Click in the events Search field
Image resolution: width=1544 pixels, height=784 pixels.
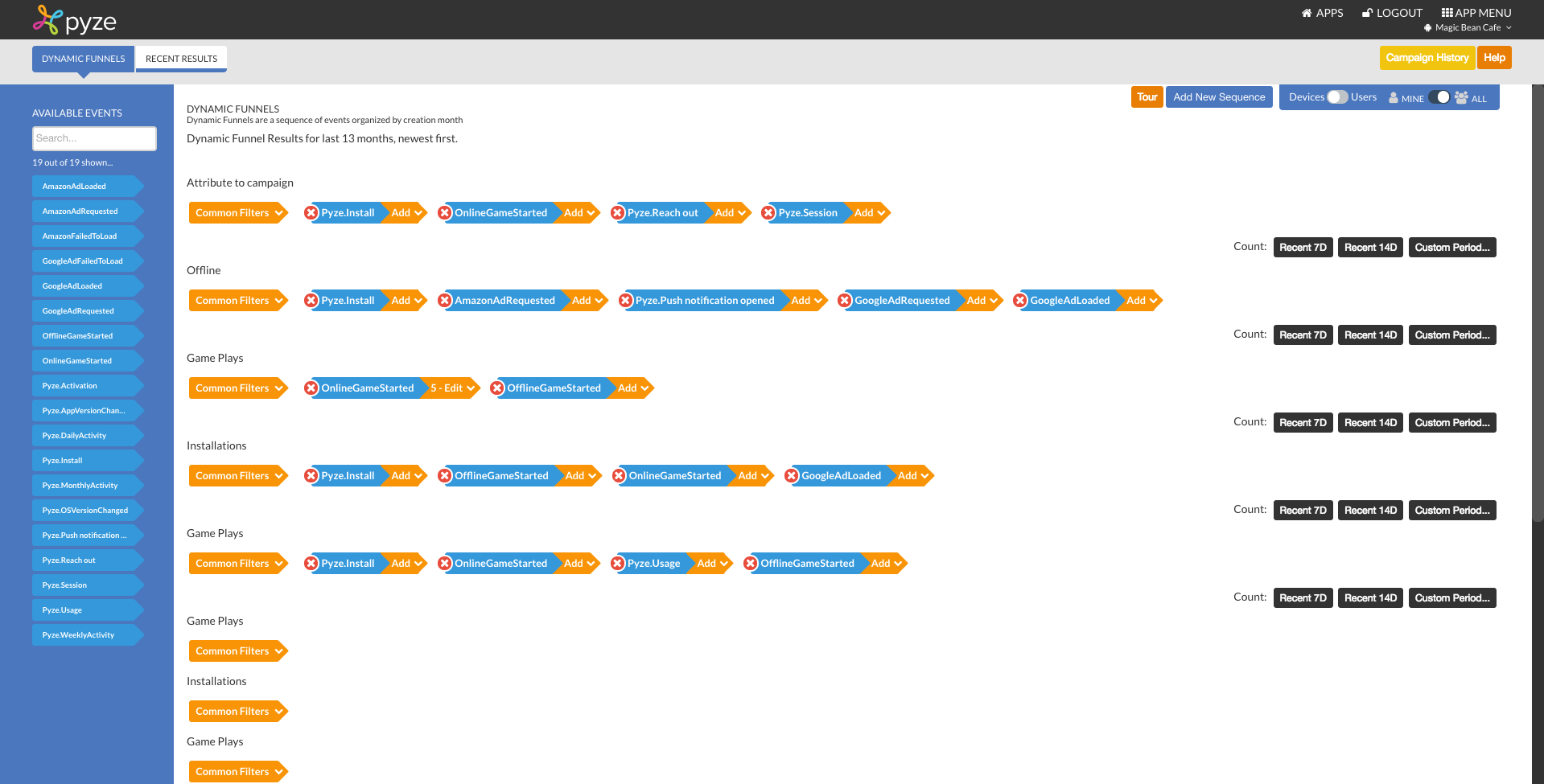coord(94,138)
